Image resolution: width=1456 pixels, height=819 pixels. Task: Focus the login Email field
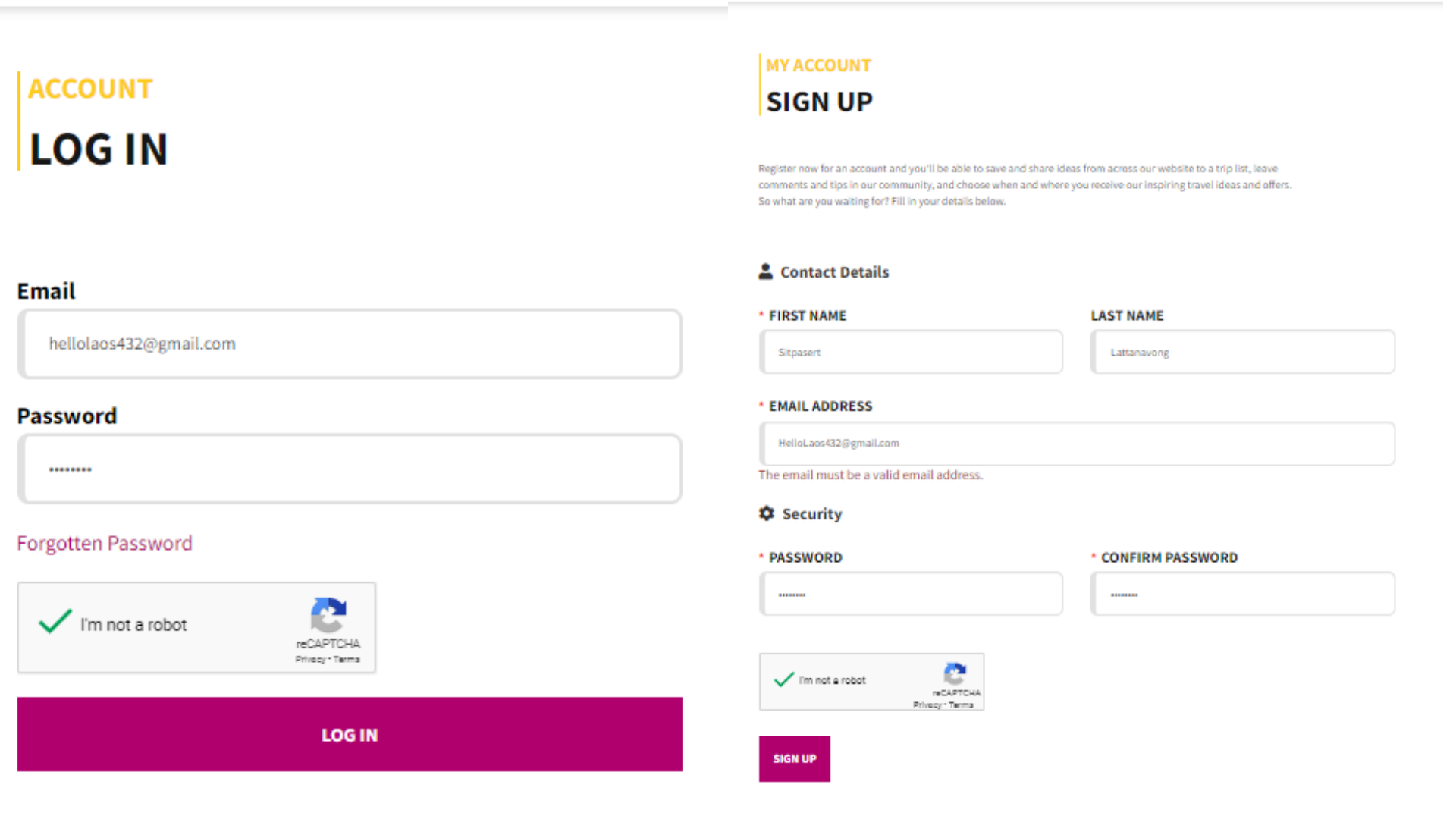tap(350, 344)
